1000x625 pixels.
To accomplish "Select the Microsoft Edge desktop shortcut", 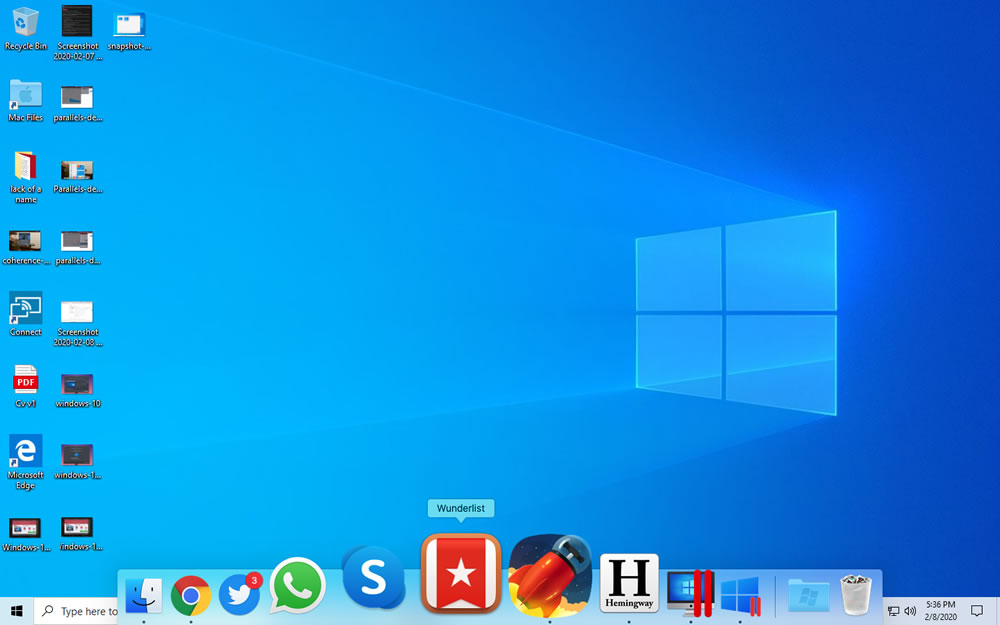I will tap(26, 462).
